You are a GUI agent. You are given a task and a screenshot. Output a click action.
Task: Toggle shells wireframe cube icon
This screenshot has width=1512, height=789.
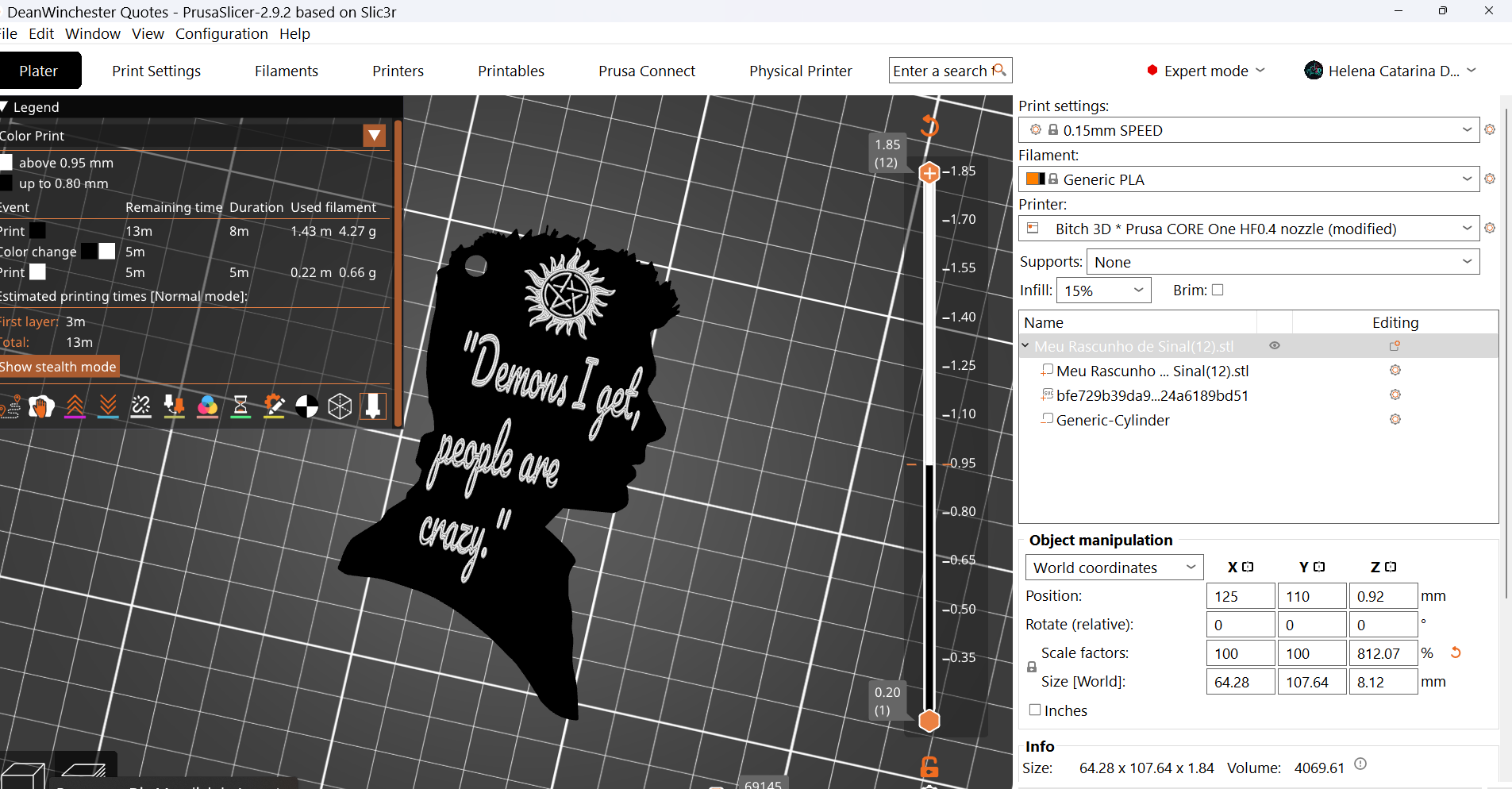coord(340,407)
